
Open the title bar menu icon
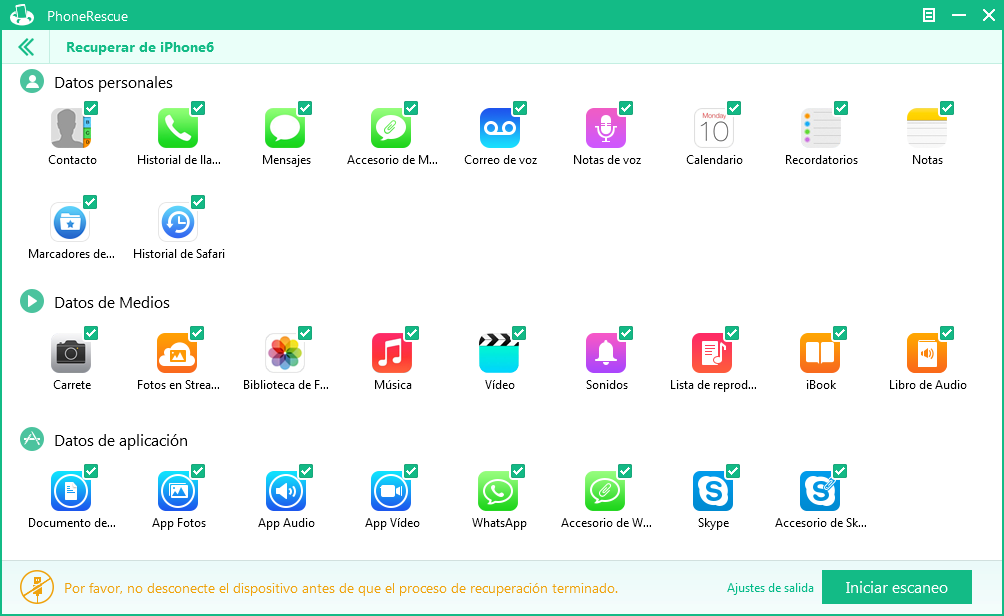tap(928, 15)
